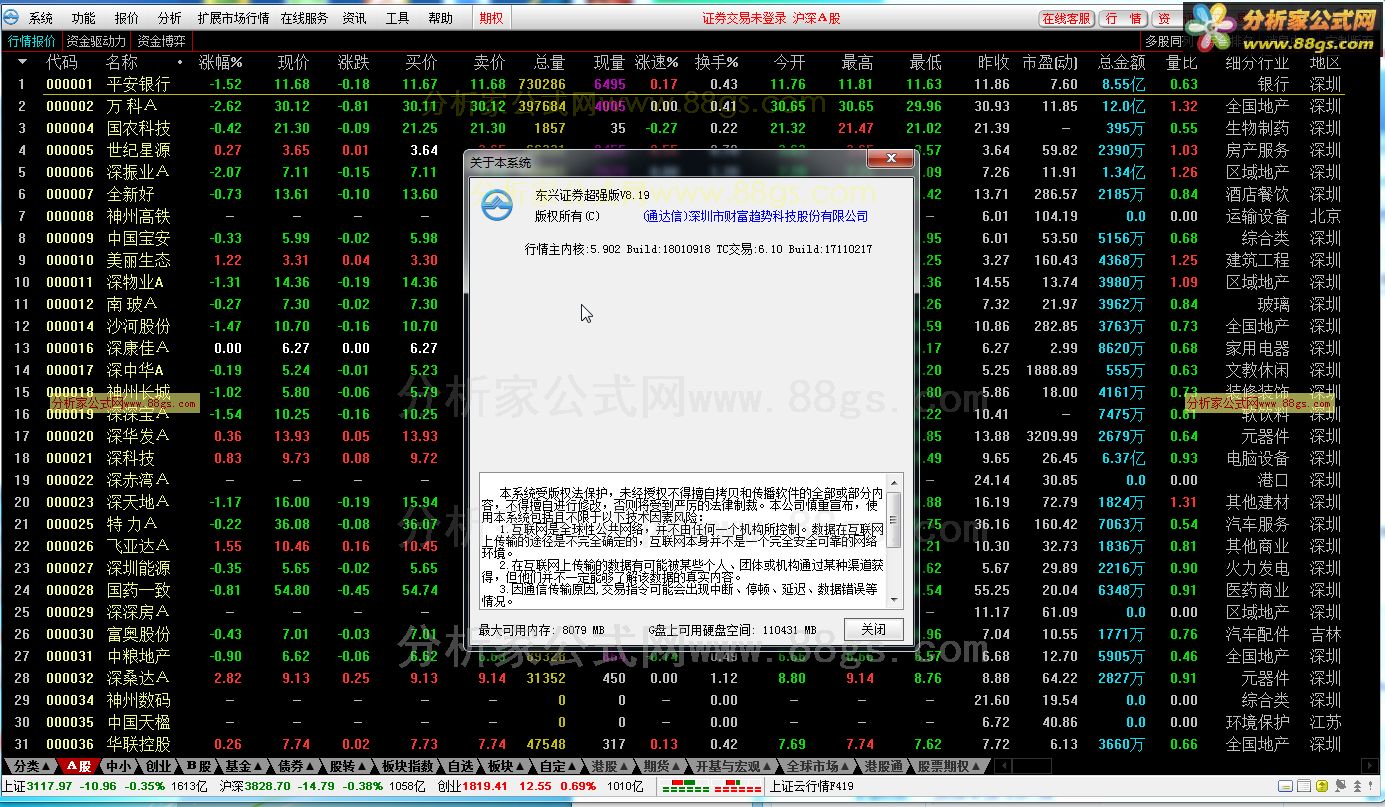1385x807 pixels.
Task: Select the 行情报价 tab
Action: point(32,41)
